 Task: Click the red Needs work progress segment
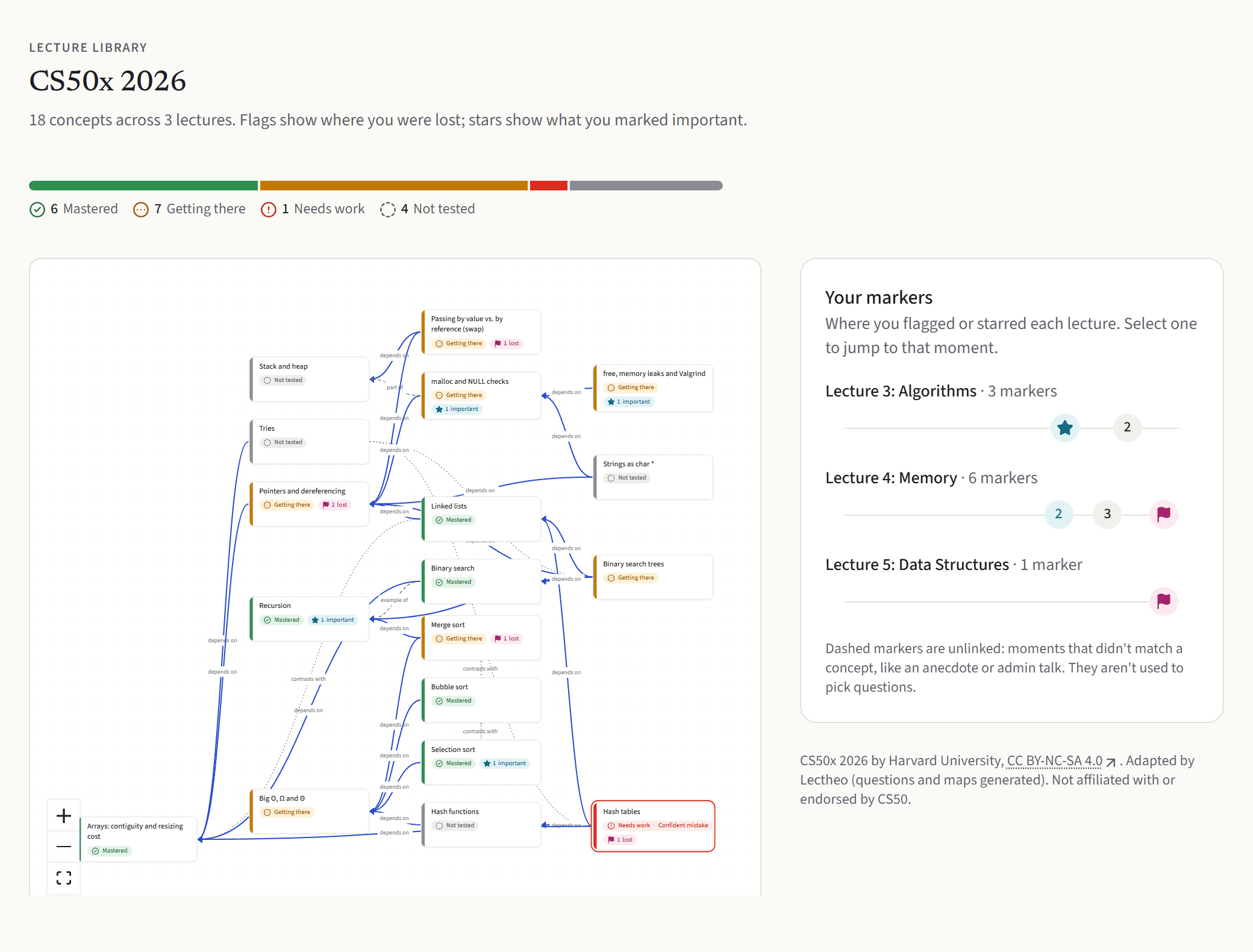pos(549,186)
